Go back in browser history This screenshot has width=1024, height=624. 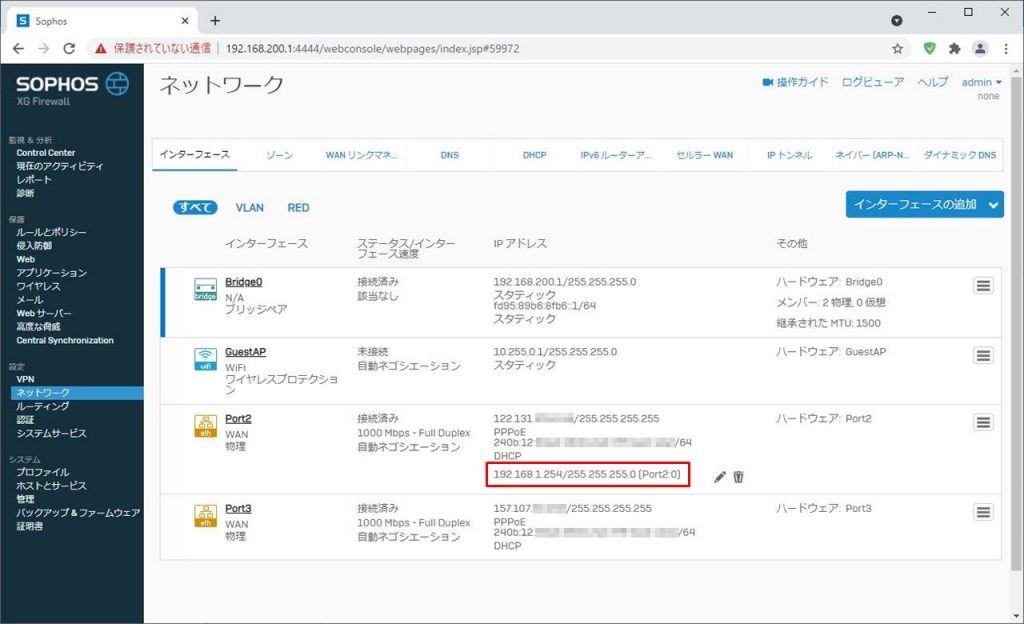pos(18,48)
